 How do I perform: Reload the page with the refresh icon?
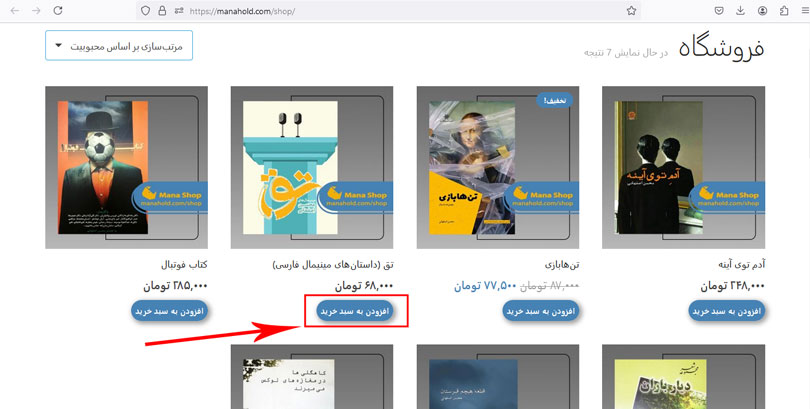(x=58, y=10)
